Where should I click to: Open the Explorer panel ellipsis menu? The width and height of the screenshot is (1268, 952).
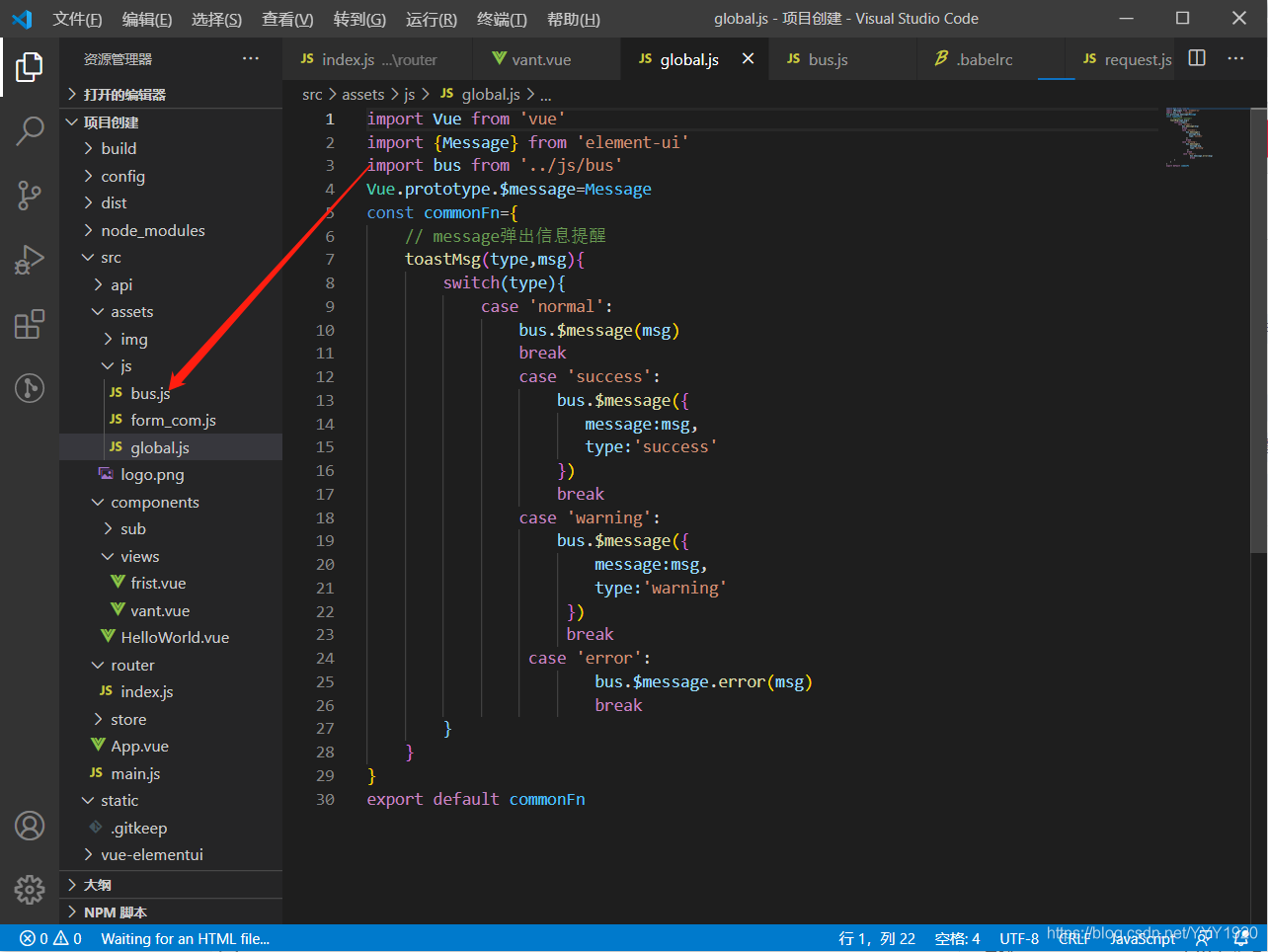251,58
